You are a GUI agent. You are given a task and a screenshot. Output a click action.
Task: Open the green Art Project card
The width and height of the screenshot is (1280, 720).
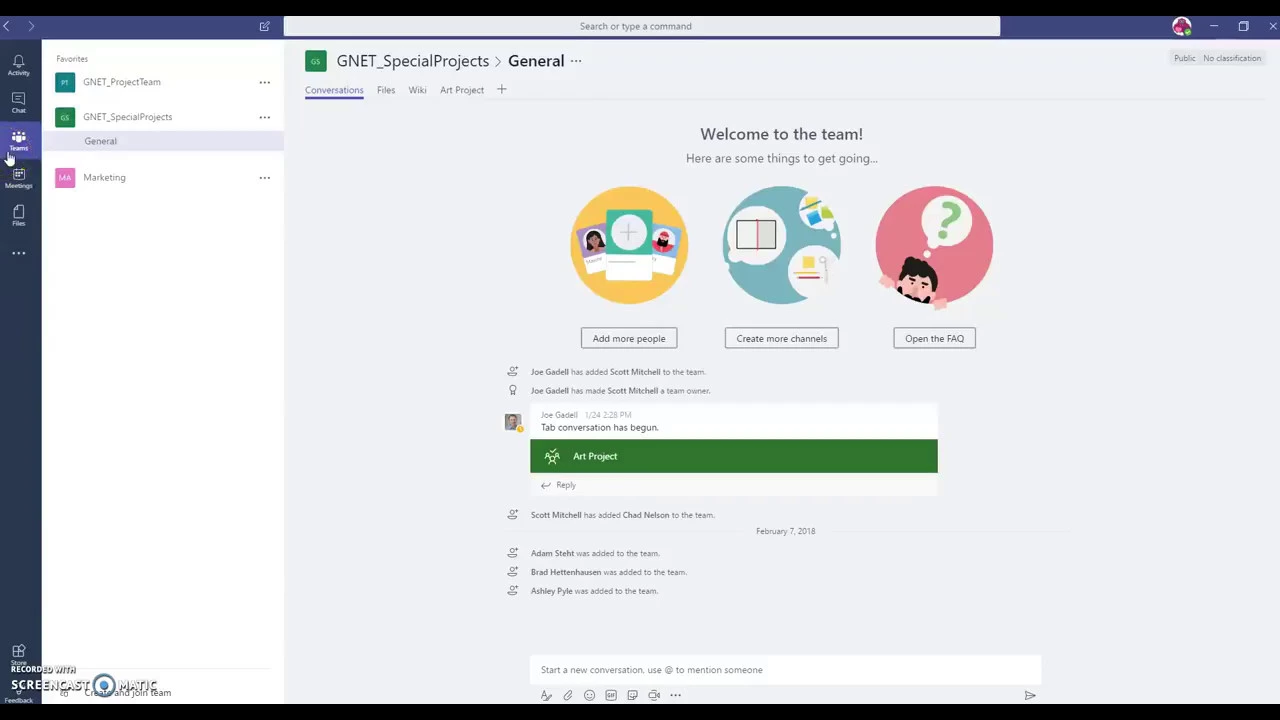(x=734, y=456)
